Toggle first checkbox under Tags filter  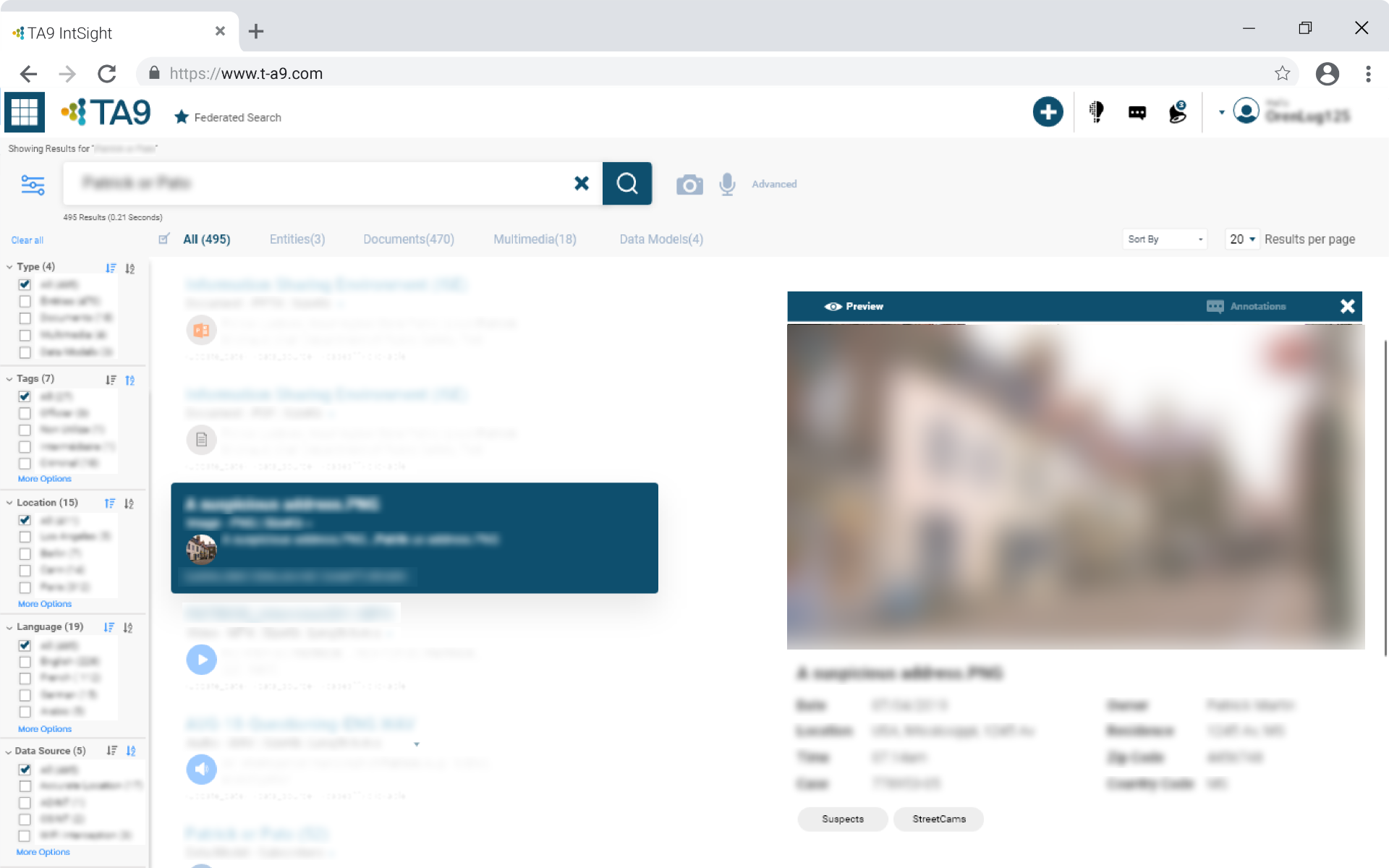point(25,396)
